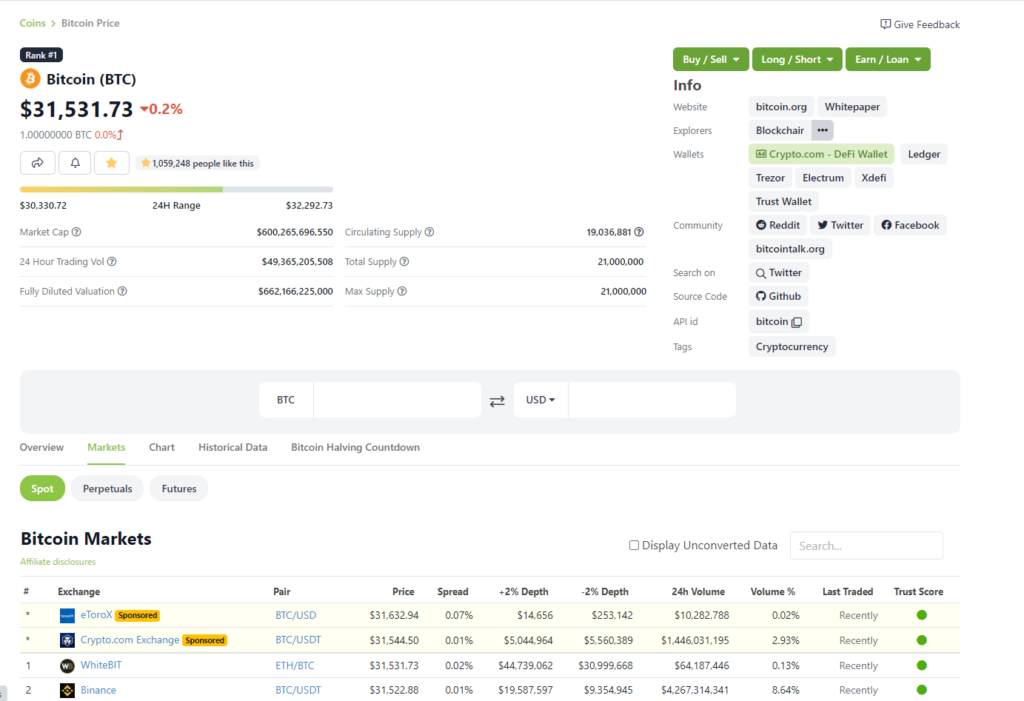The image size is (1024, 701).
Task: Click the swap arrows between BTC and USD
Action: [x=497, y=399]
